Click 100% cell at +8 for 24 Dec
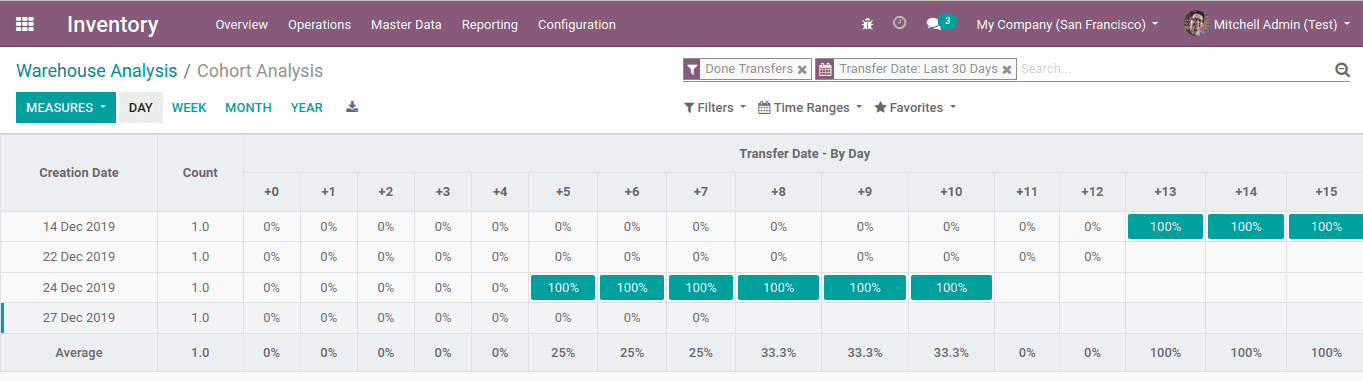The height and width of the screenshot is (381, 1363). (x=778, y=288)
